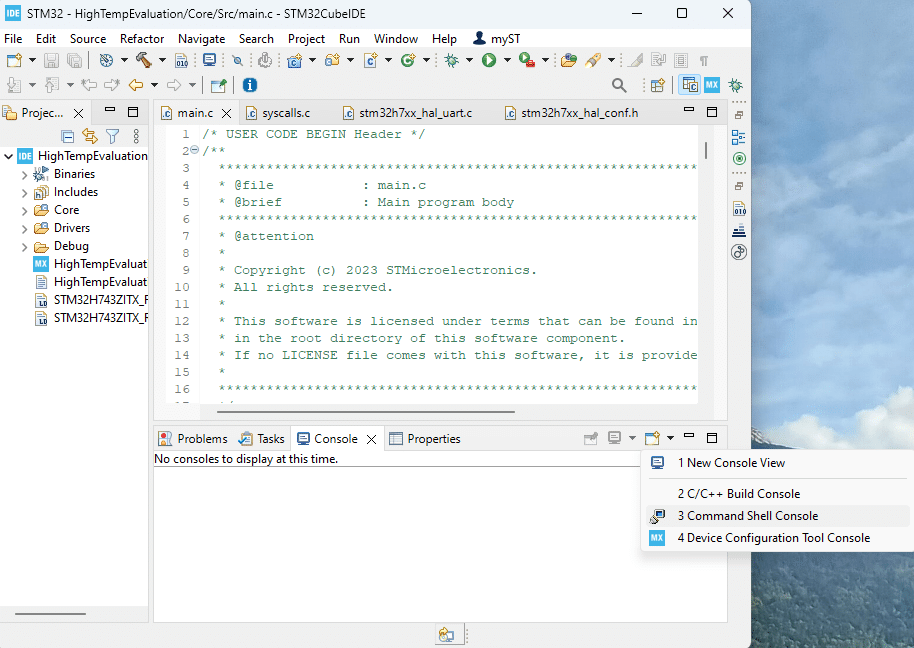Image resolution: width=914 pixels, height=648 pixels.
Task: Close the Console view tab
Action: [371, 439]
